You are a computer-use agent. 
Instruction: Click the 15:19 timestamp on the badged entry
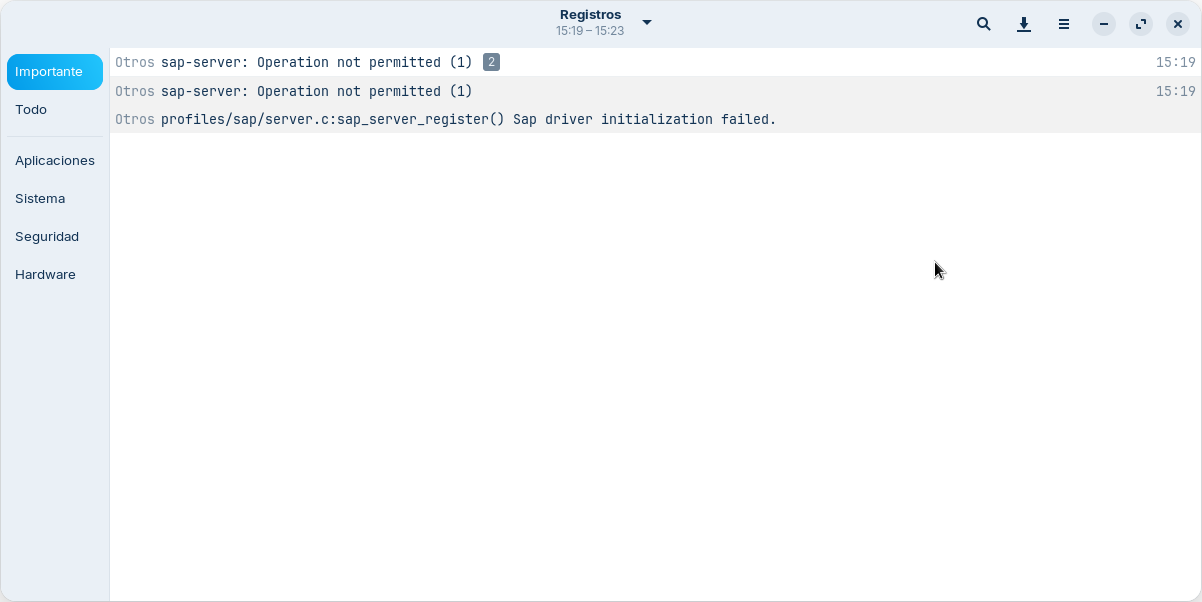1175,63
